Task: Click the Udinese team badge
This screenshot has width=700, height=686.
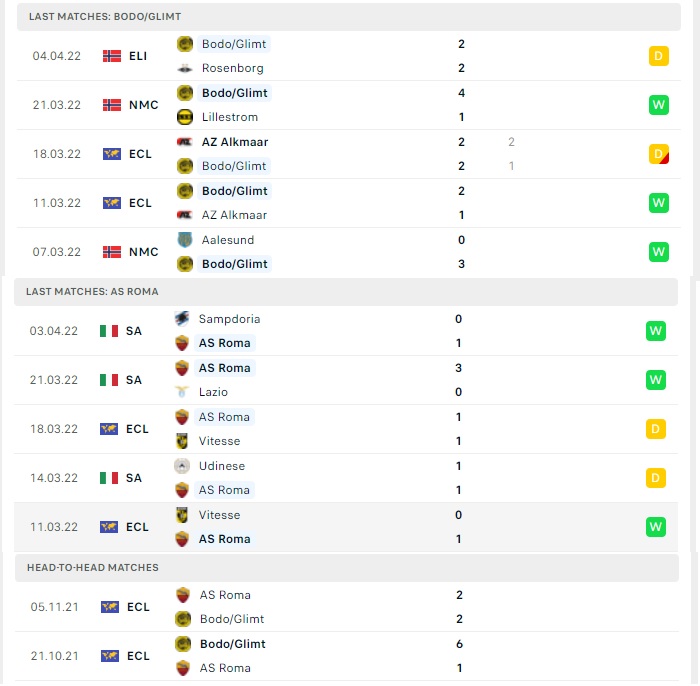Action: 182,466
